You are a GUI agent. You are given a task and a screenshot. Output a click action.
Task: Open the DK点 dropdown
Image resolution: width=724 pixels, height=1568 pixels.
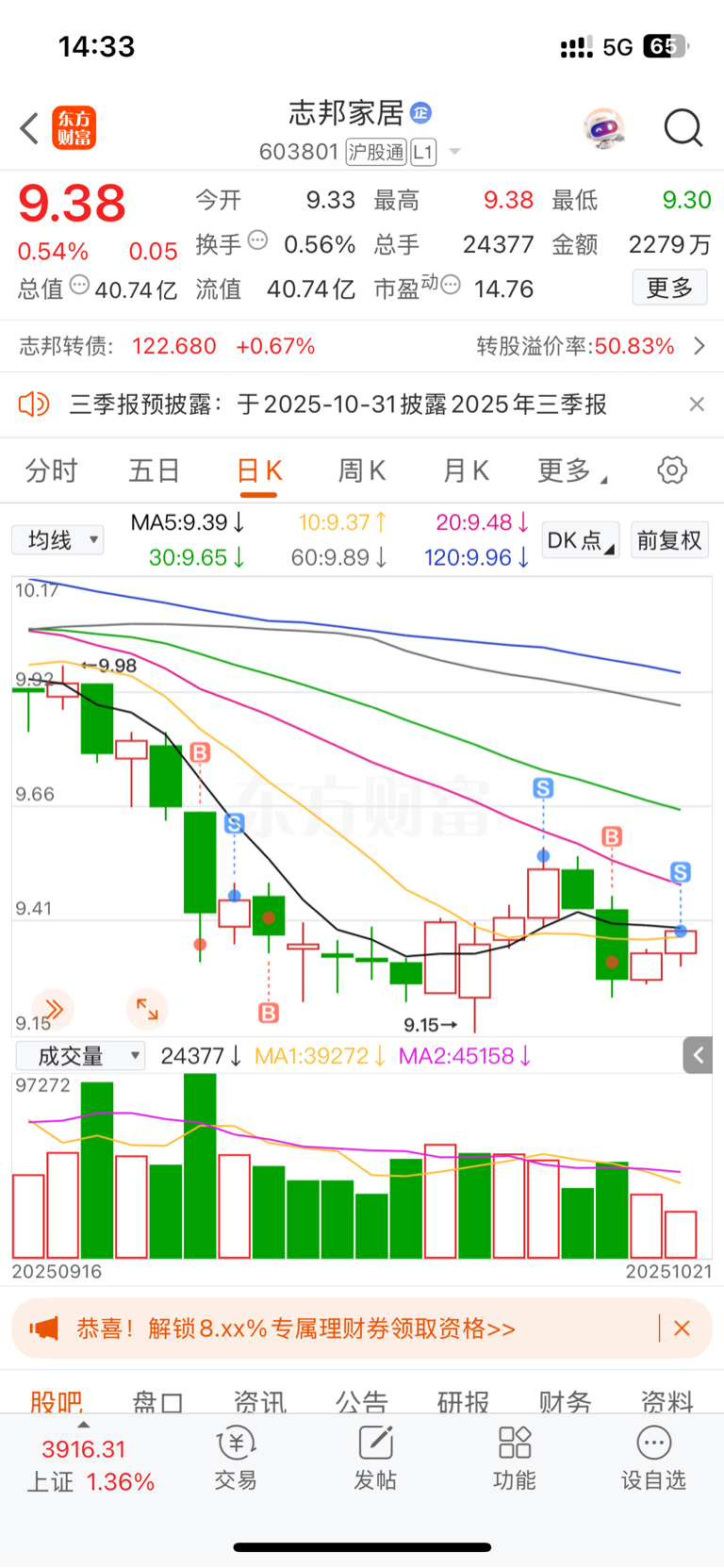click(x=581, y=540)
